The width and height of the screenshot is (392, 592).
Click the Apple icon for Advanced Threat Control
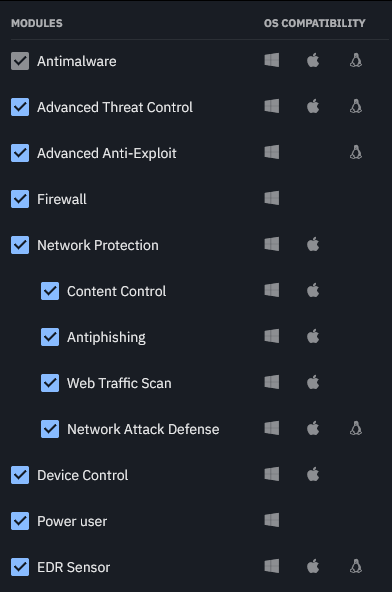(313, 106)
